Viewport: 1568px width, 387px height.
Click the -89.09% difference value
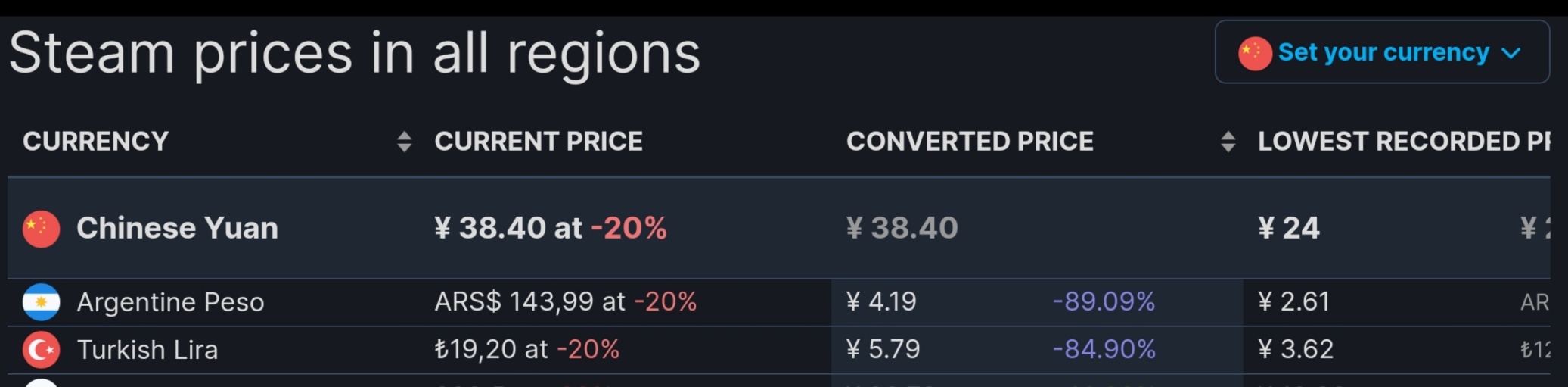pos(1104,301)
